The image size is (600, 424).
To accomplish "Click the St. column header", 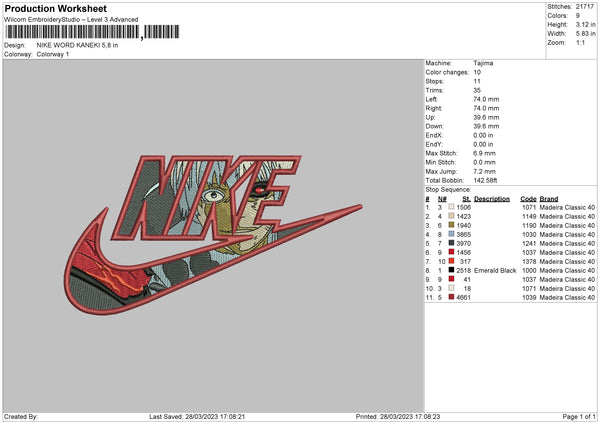I will click(466, 199).
